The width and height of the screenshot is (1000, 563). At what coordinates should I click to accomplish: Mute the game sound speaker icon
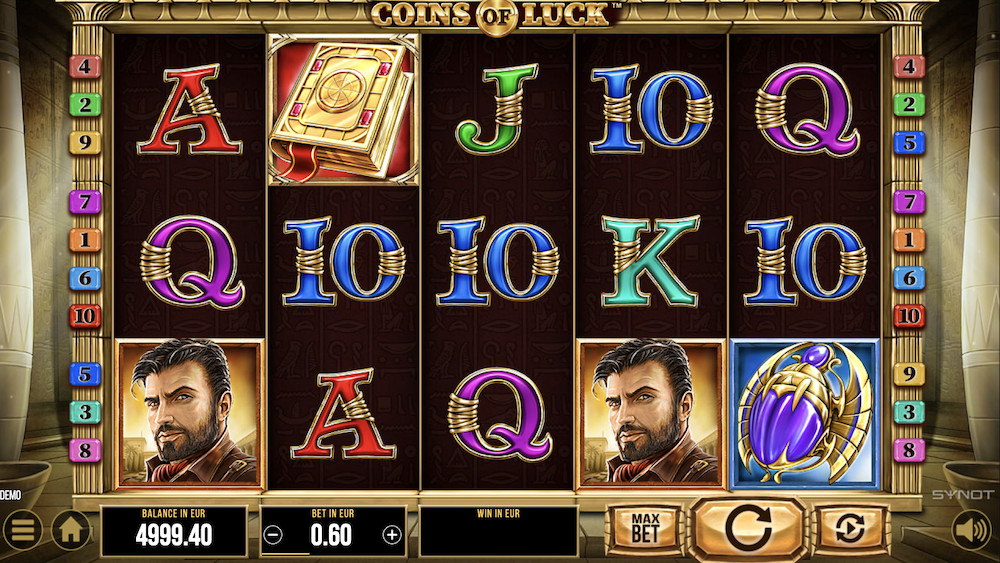971,530
